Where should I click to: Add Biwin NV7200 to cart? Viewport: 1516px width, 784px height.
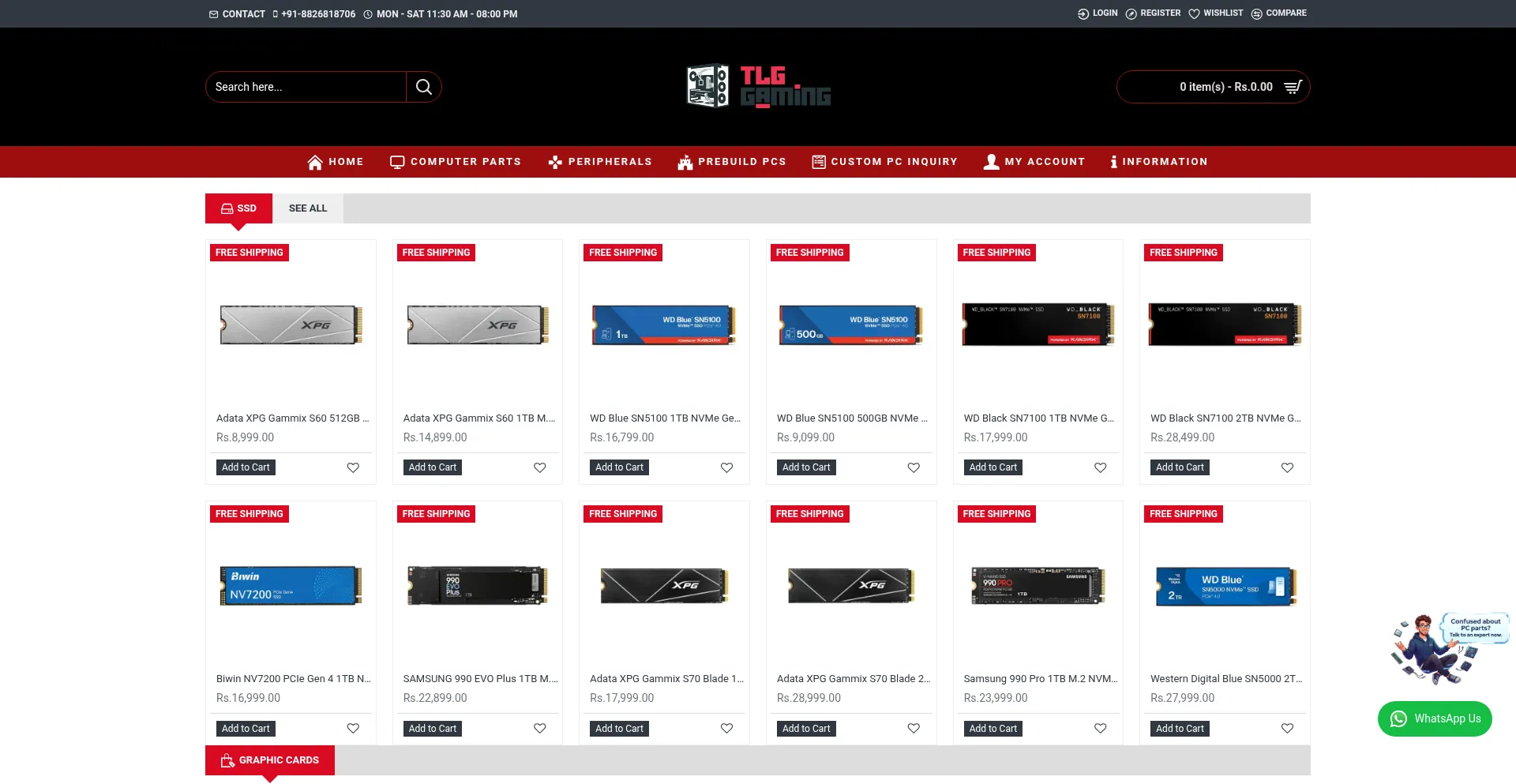(x=246, y=729)
